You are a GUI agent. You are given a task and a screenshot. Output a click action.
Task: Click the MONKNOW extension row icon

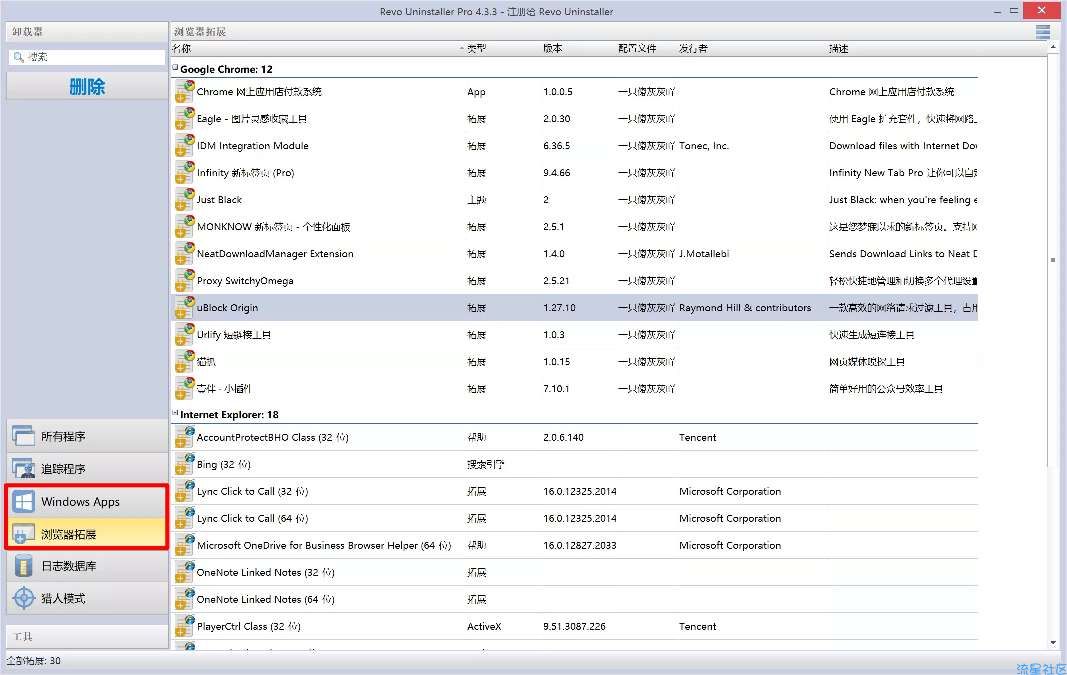[184, 227]
